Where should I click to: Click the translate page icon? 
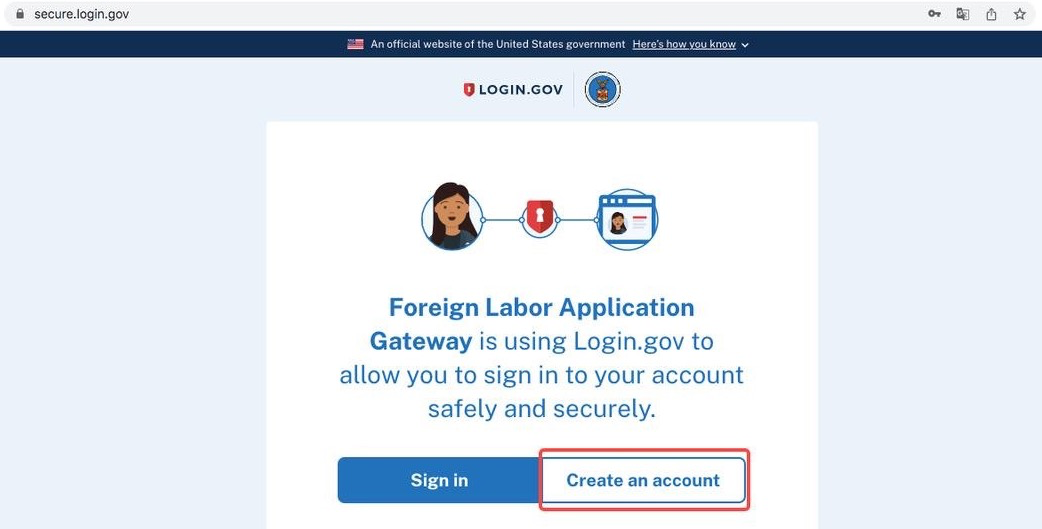pyautogui.click(x=962, y=14)
